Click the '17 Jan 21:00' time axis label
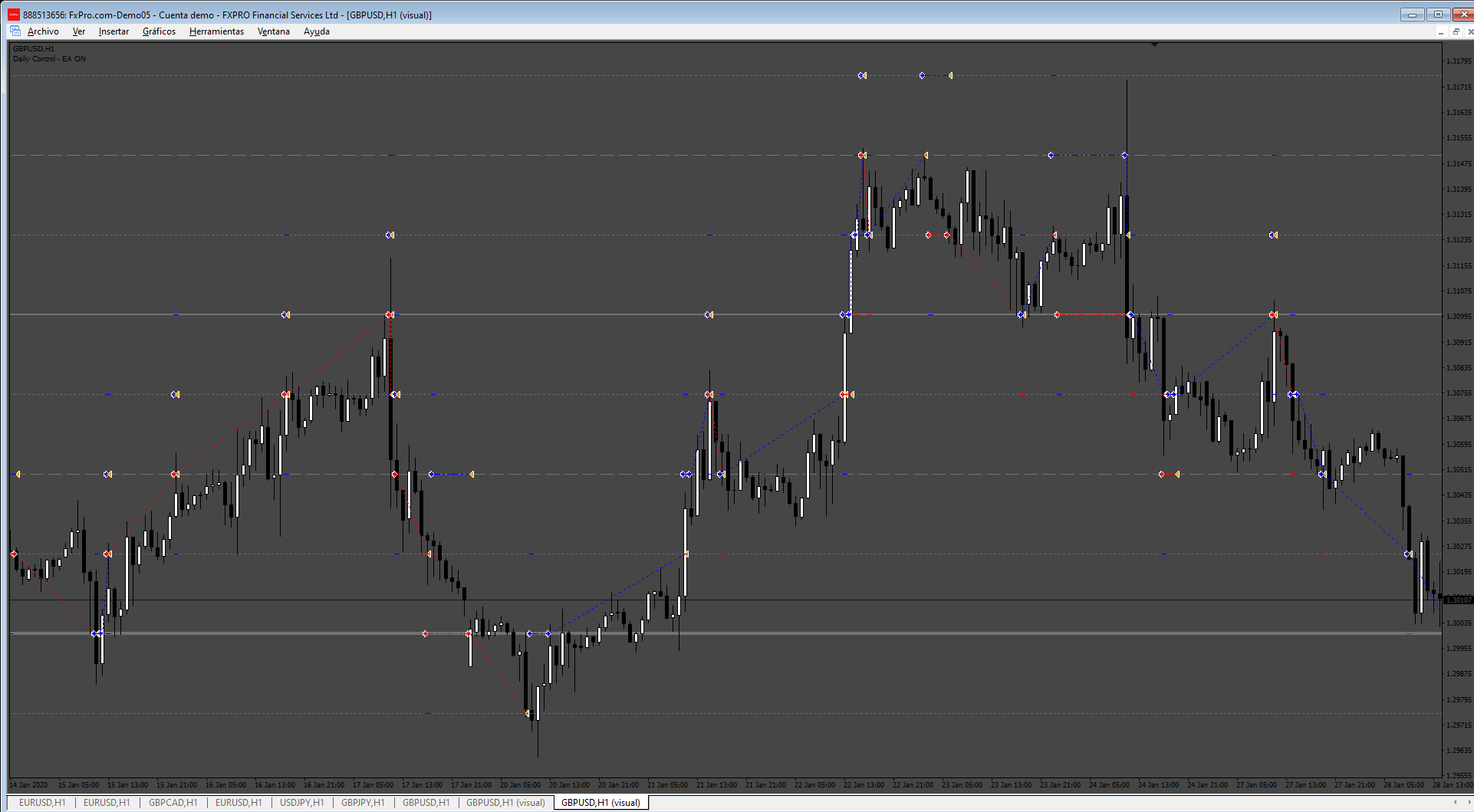 (471, 784)
